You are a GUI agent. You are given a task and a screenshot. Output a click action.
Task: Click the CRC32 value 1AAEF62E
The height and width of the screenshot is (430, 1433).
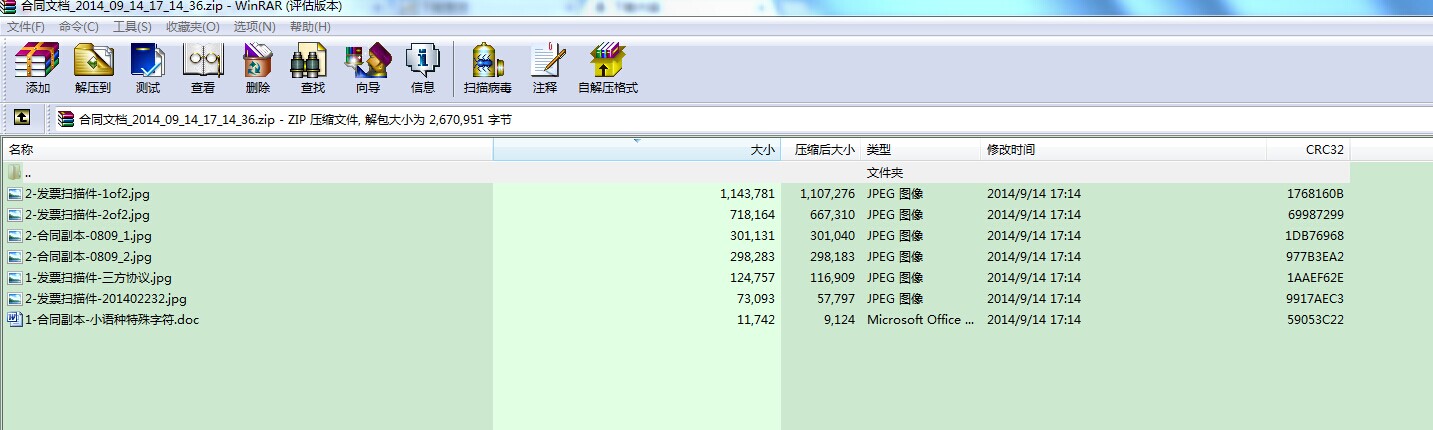[1315, 278]
